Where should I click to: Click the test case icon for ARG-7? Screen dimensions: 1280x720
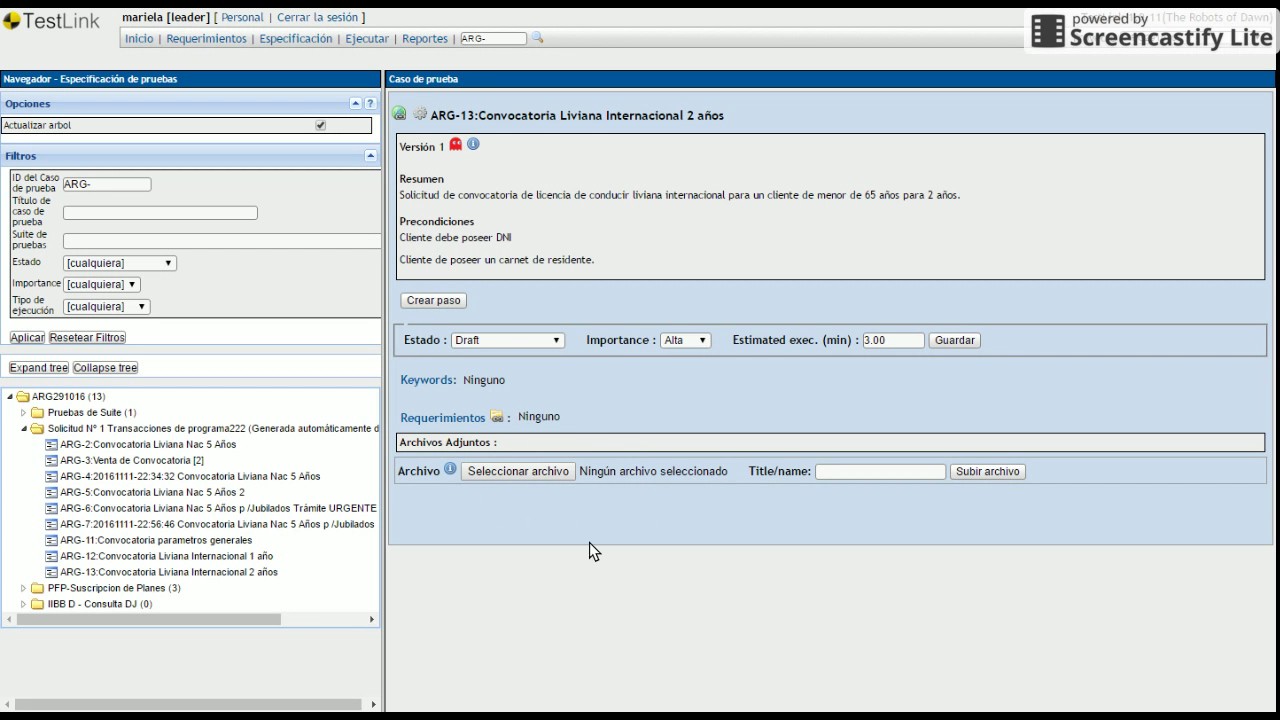tap(51, 524)
